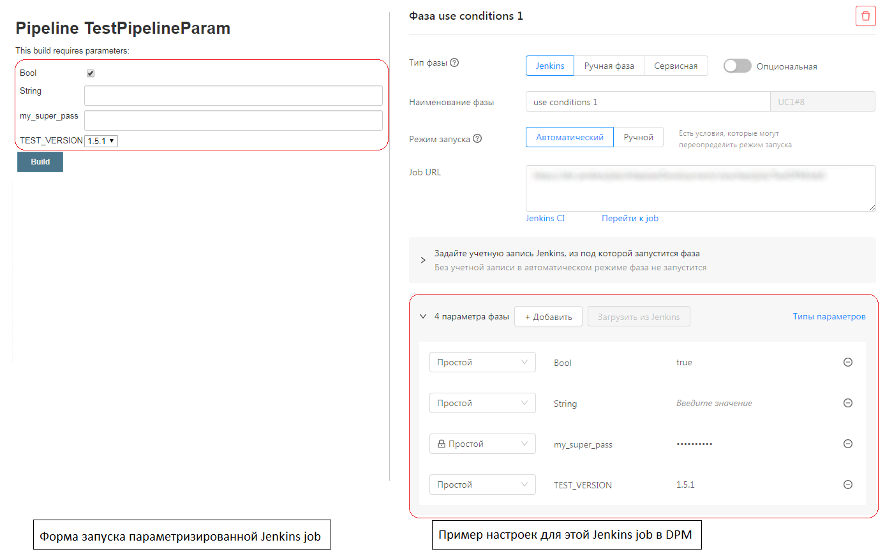
Task: Remove the TEST_VERSION parameter row
Action: pos(848,485)
